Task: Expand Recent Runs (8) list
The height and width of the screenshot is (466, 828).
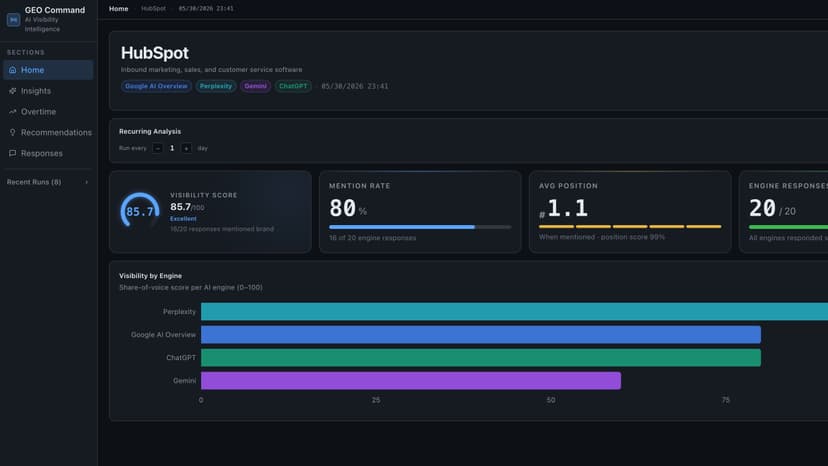Action: coord(48,182)
